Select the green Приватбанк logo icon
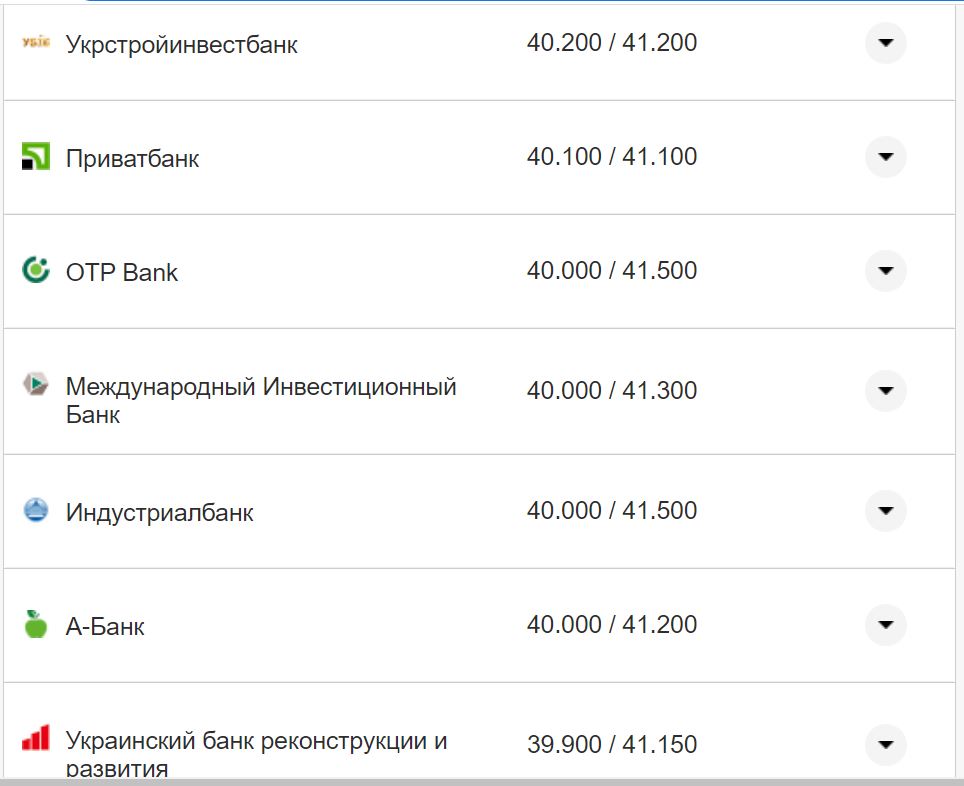This screenshot has height=786, width=964. [34, 157]
